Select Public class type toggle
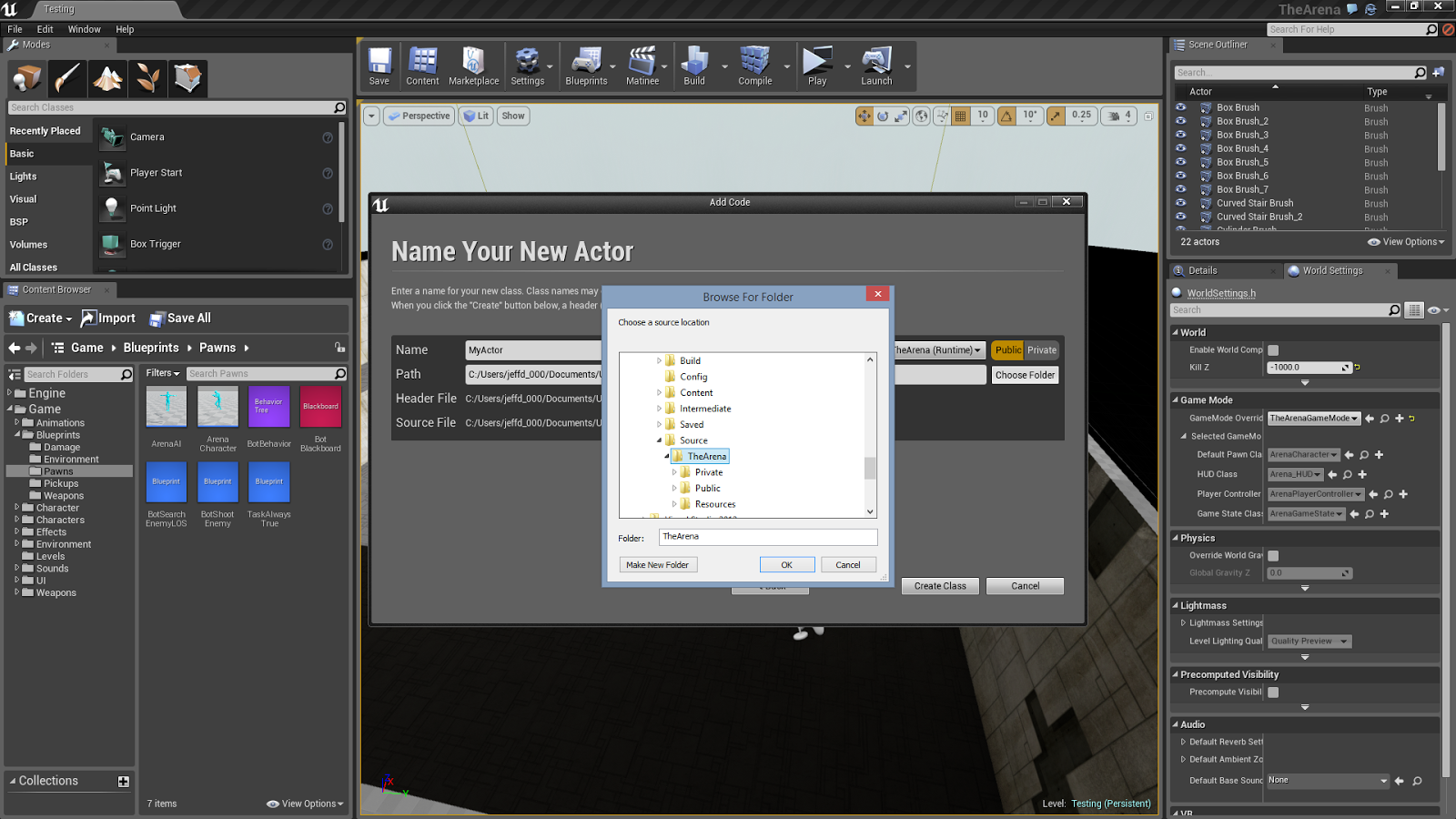Viewport: 1456px width, 819px height. 1008,350
